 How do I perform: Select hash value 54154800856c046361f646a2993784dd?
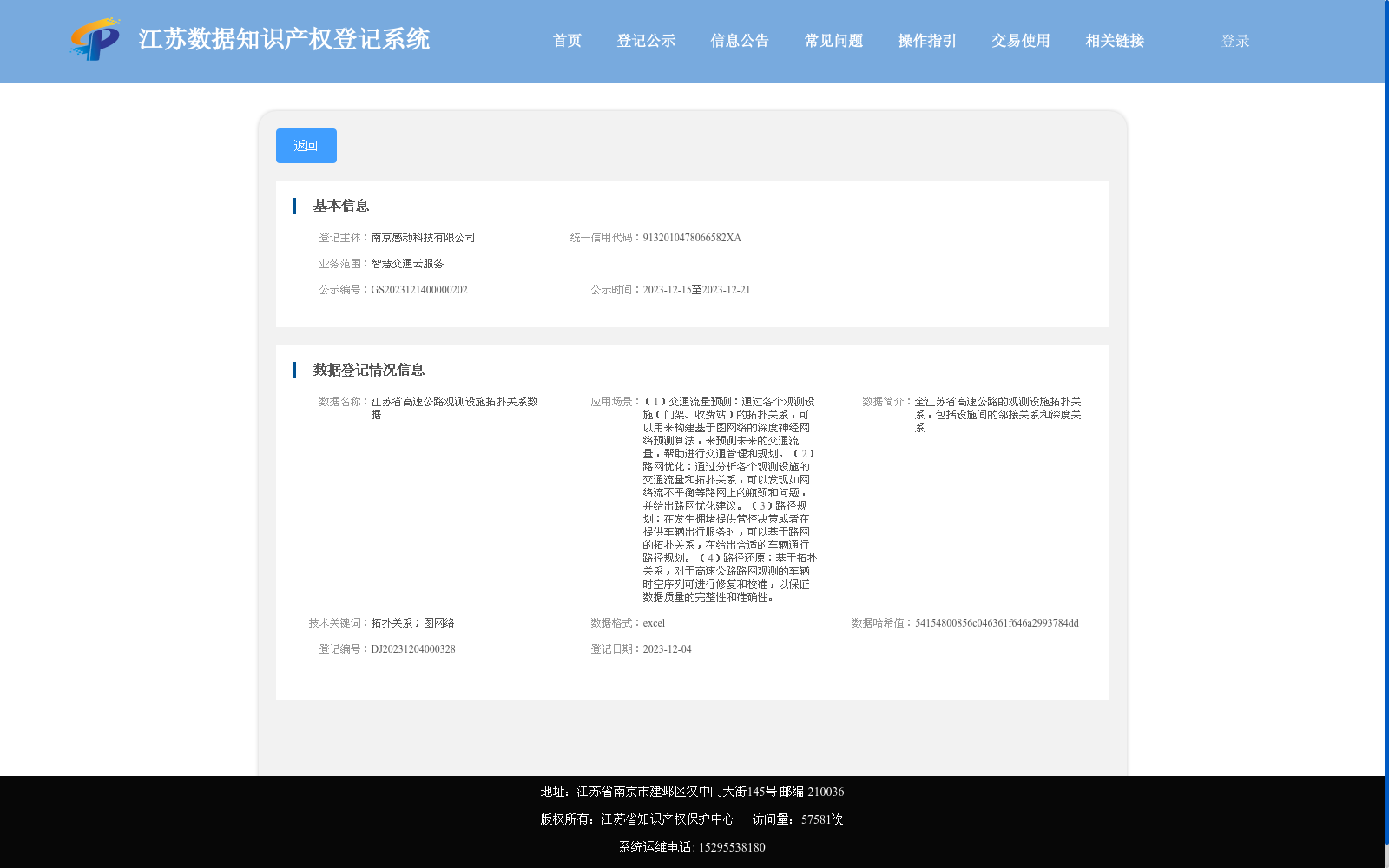click(x=997, y=623)
